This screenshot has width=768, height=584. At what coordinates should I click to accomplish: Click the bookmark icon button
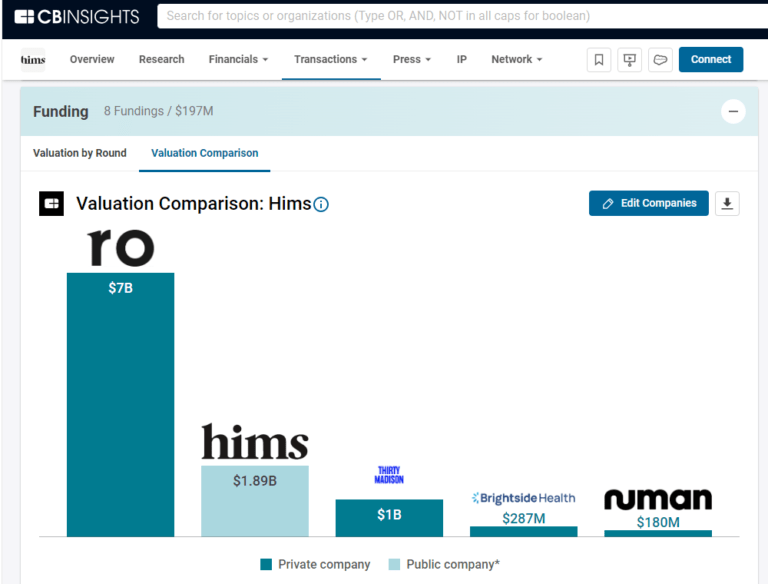[x=599, y=60]
